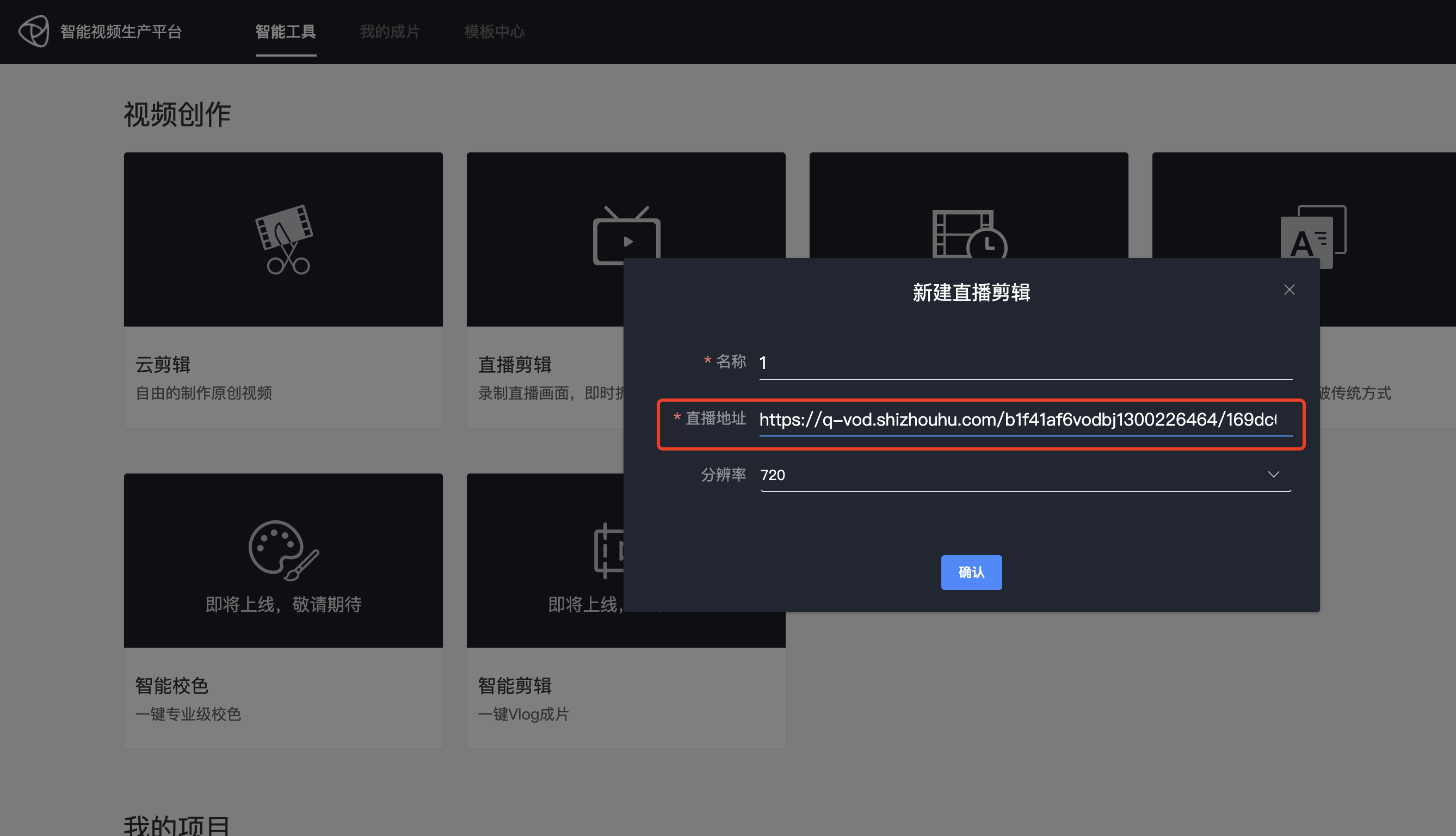Go to the 模板中心 tab

495,32
